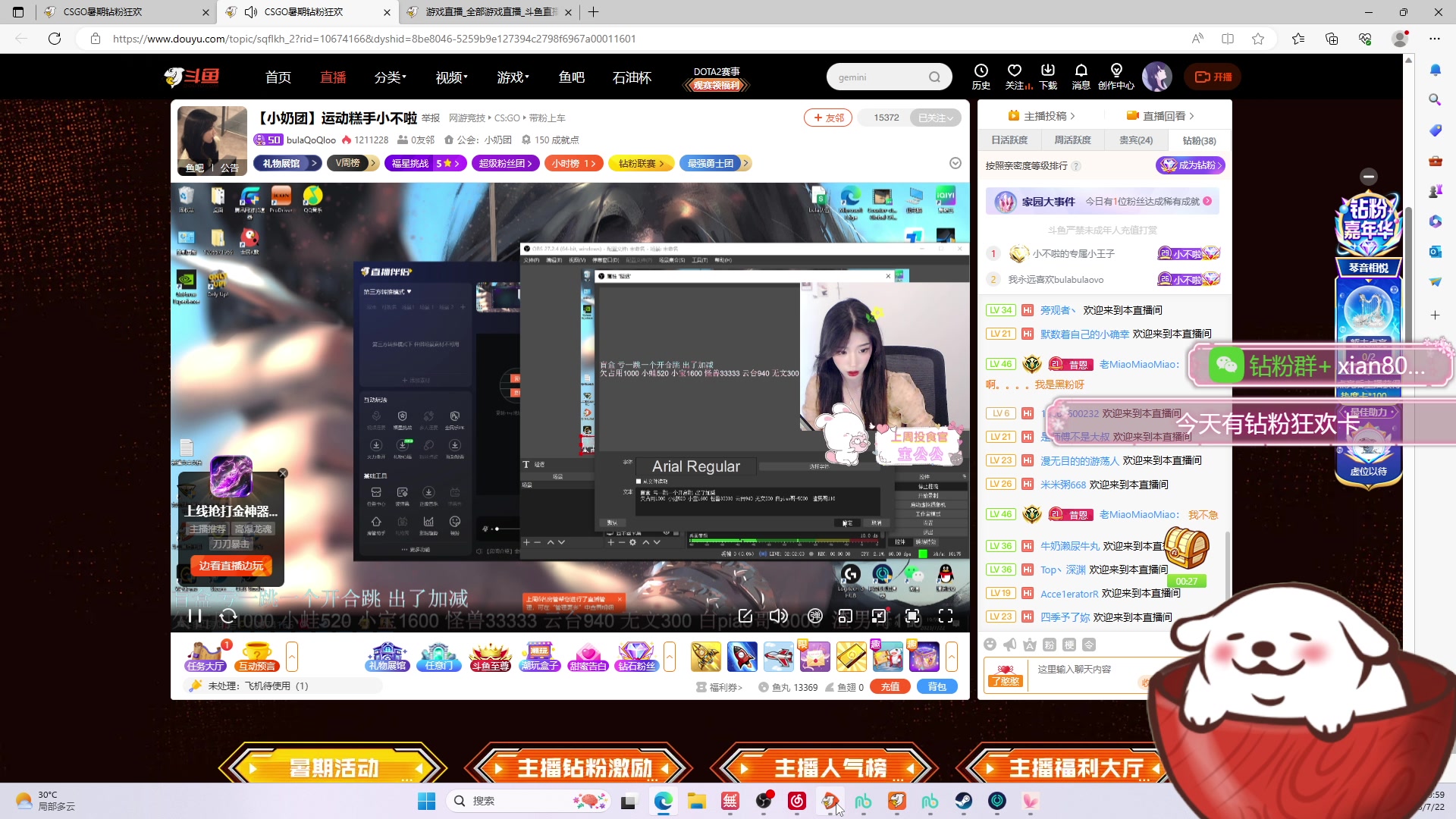Screen dimensions: 1456x819
Task: Open the 直播 live menu item
Action: pyautogui.click(x=333, y=77)
